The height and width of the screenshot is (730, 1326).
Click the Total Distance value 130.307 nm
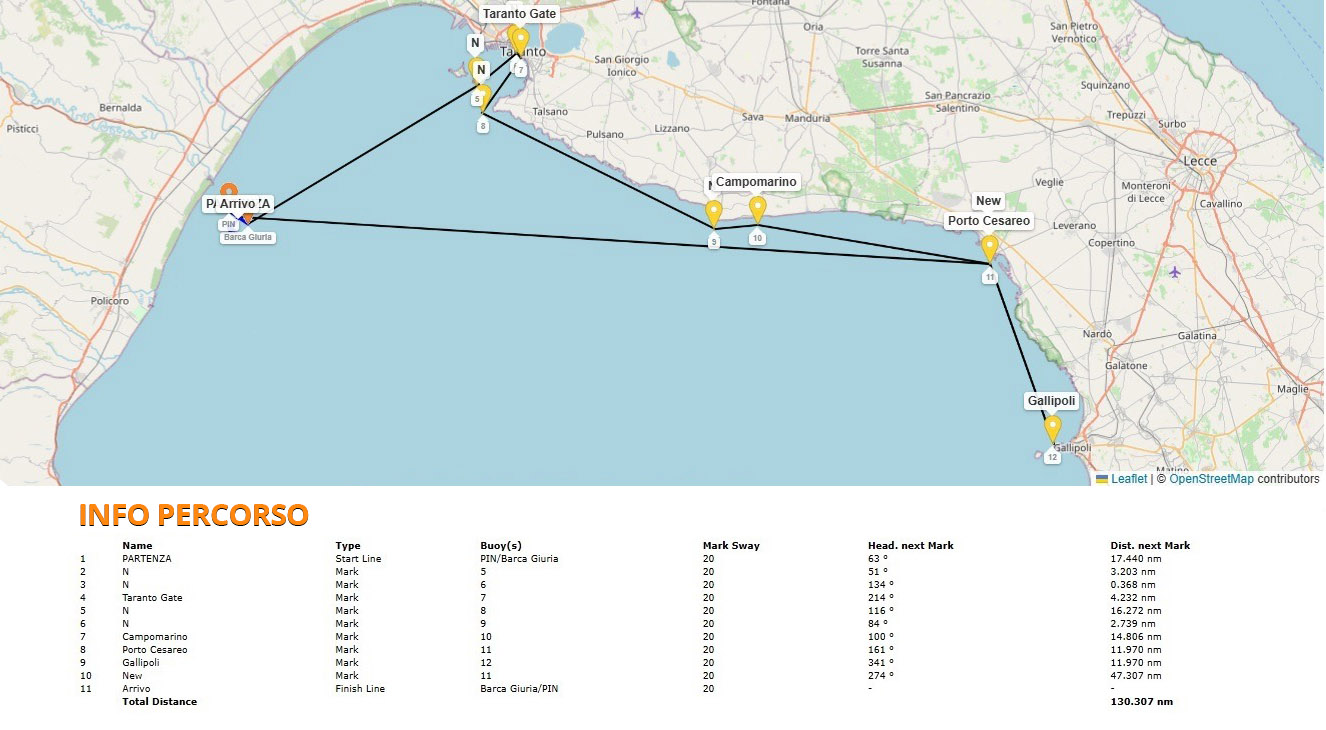(x=1141, y=702)
